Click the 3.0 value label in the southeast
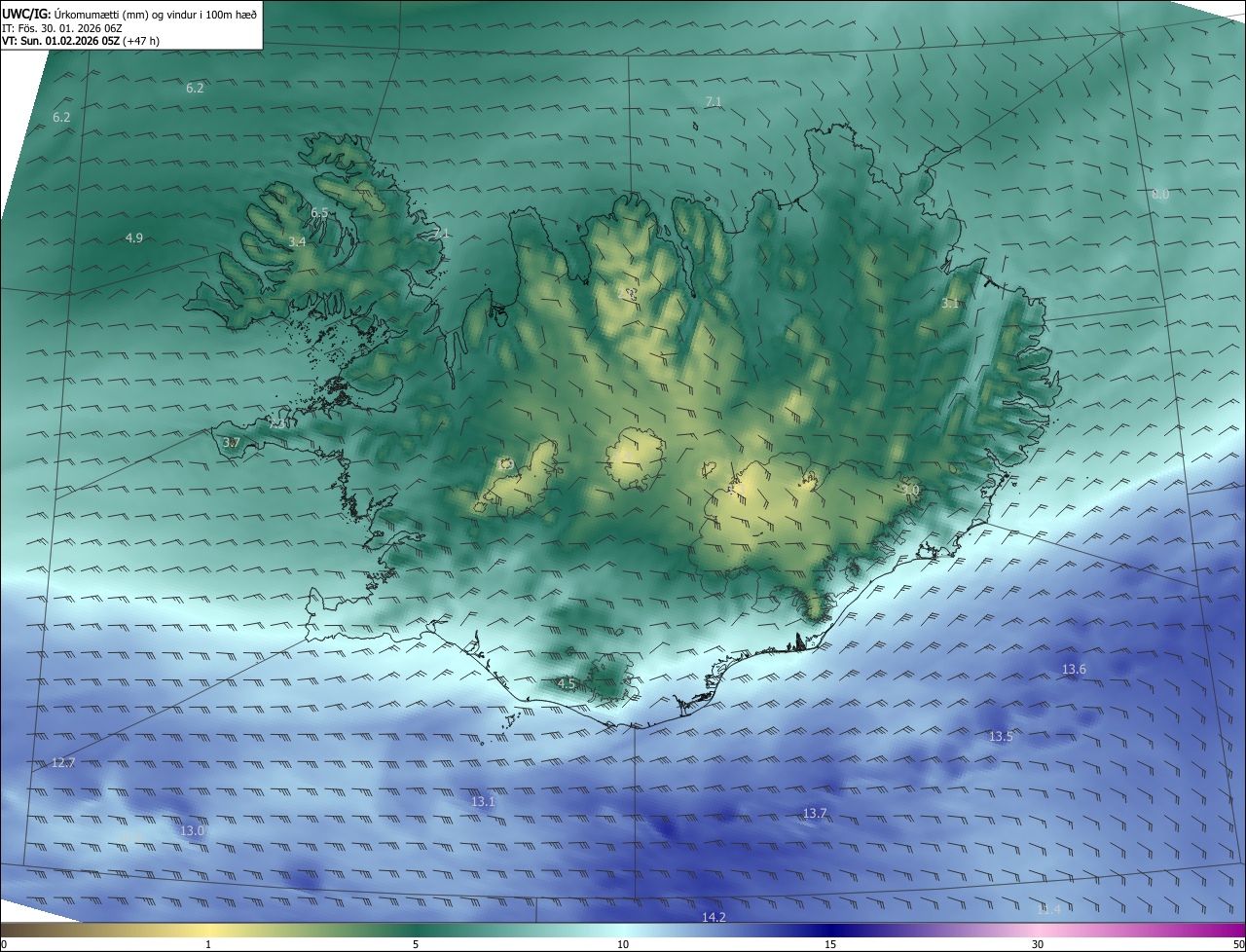The height and width of the screenshot is (952, 1246). click(x=909, y=490)
